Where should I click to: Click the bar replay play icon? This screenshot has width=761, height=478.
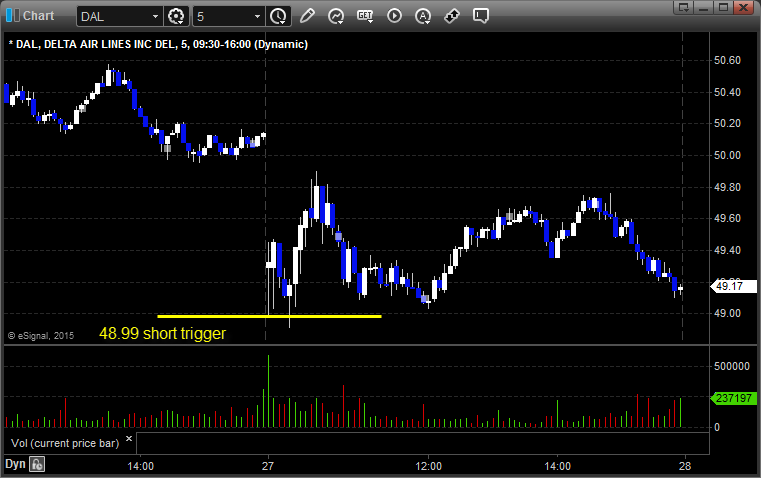[x=394, y=16]
